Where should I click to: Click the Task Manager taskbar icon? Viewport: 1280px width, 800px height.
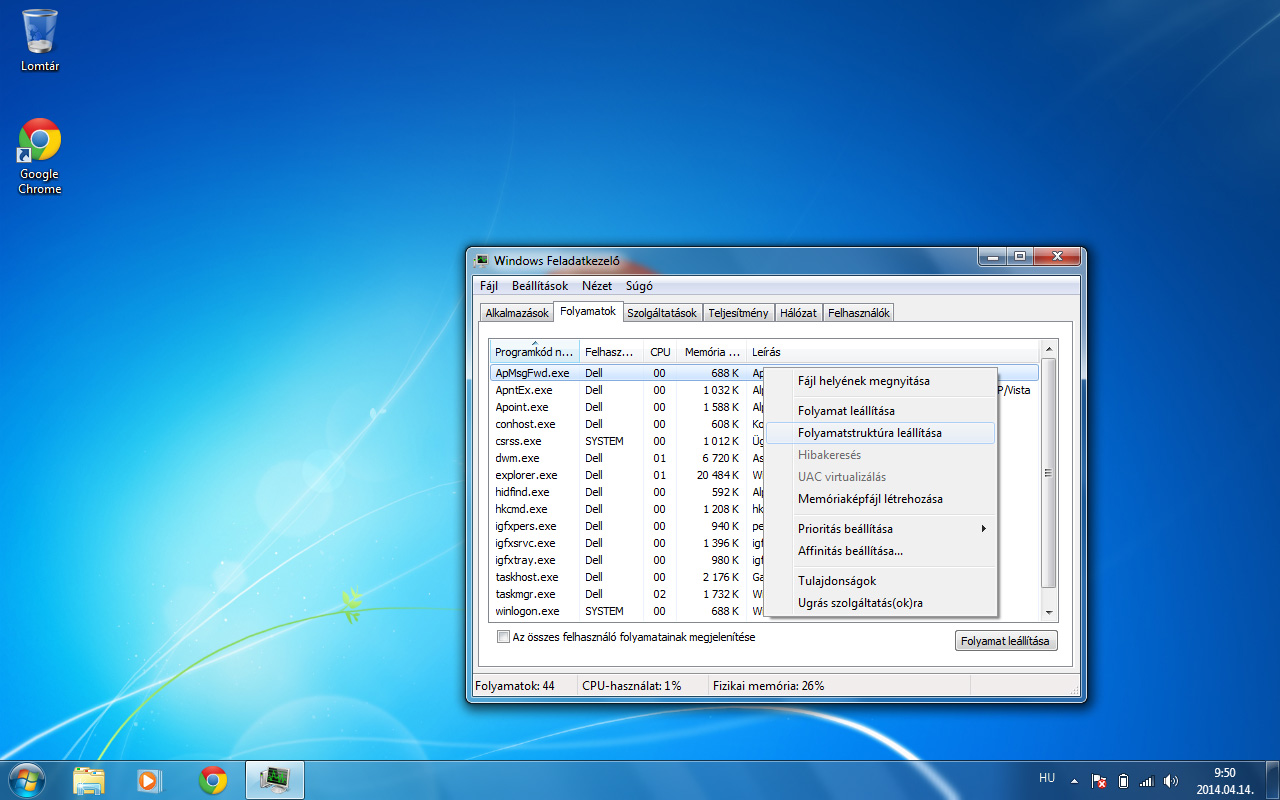tap(274, 779)
